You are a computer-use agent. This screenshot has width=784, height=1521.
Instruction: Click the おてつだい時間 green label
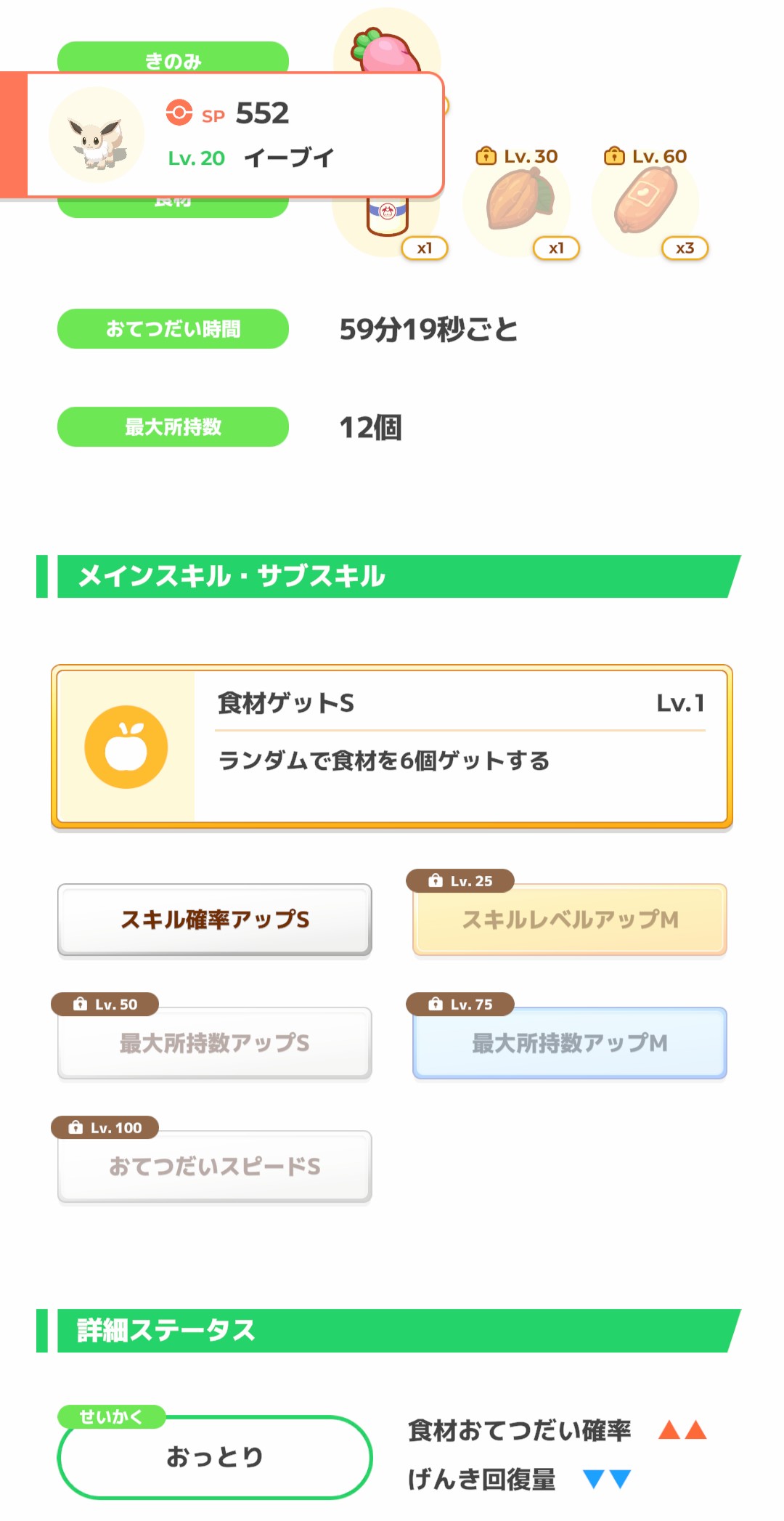tap(173, 329)
